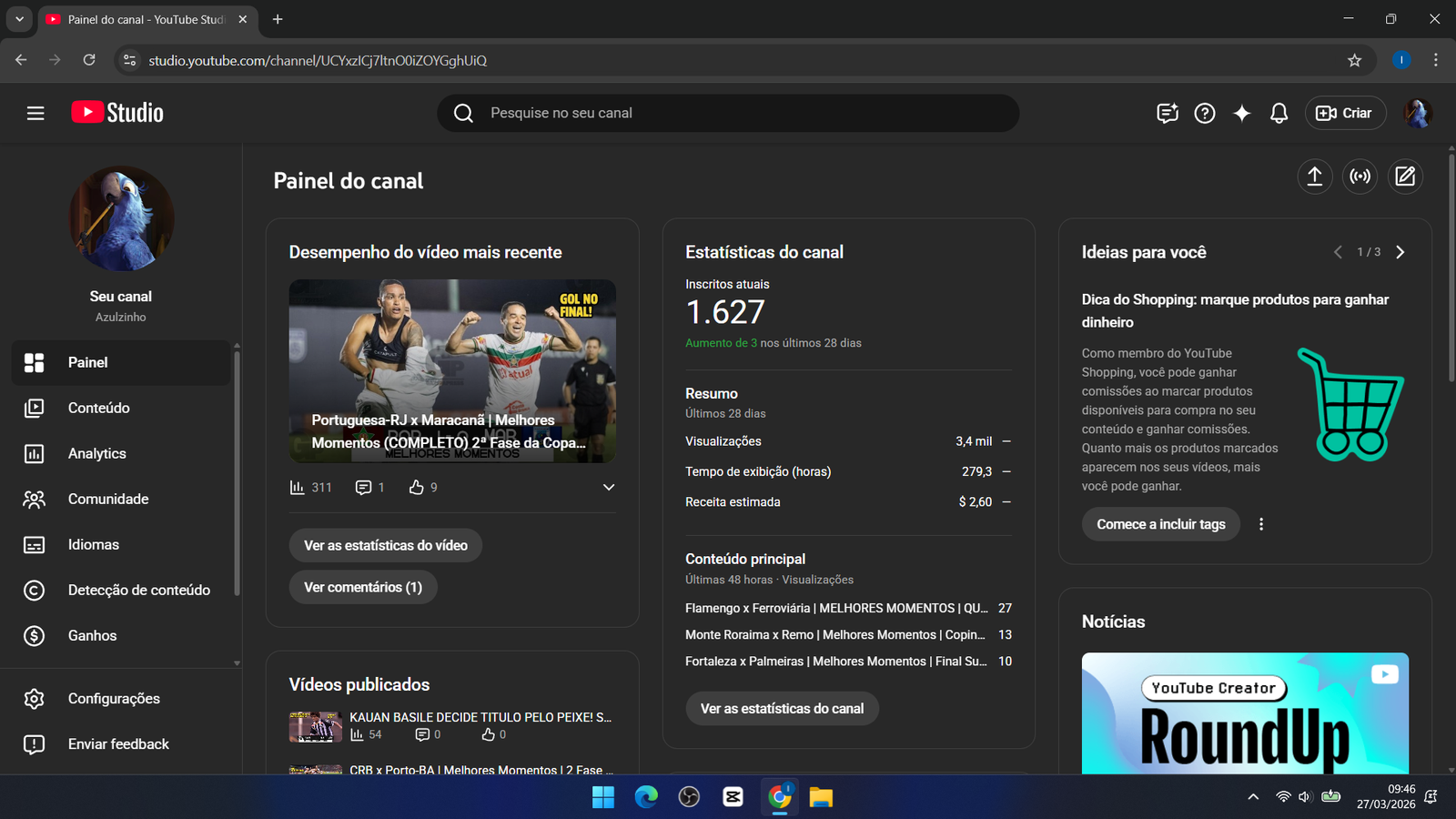Click the create post pencil icon
Viewport: 1456px width, 819px height.
tap(1405, 177)
